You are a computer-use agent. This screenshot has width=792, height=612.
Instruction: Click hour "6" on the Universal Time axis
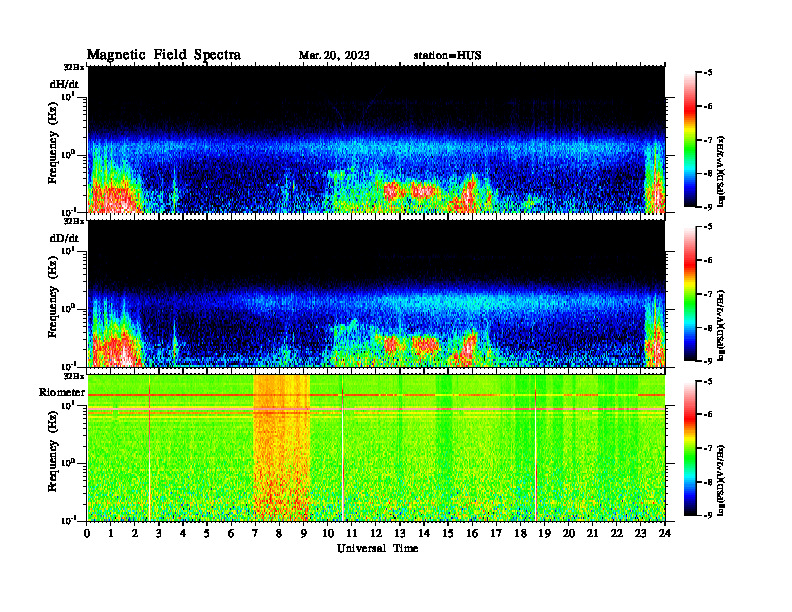pos(231,533)
